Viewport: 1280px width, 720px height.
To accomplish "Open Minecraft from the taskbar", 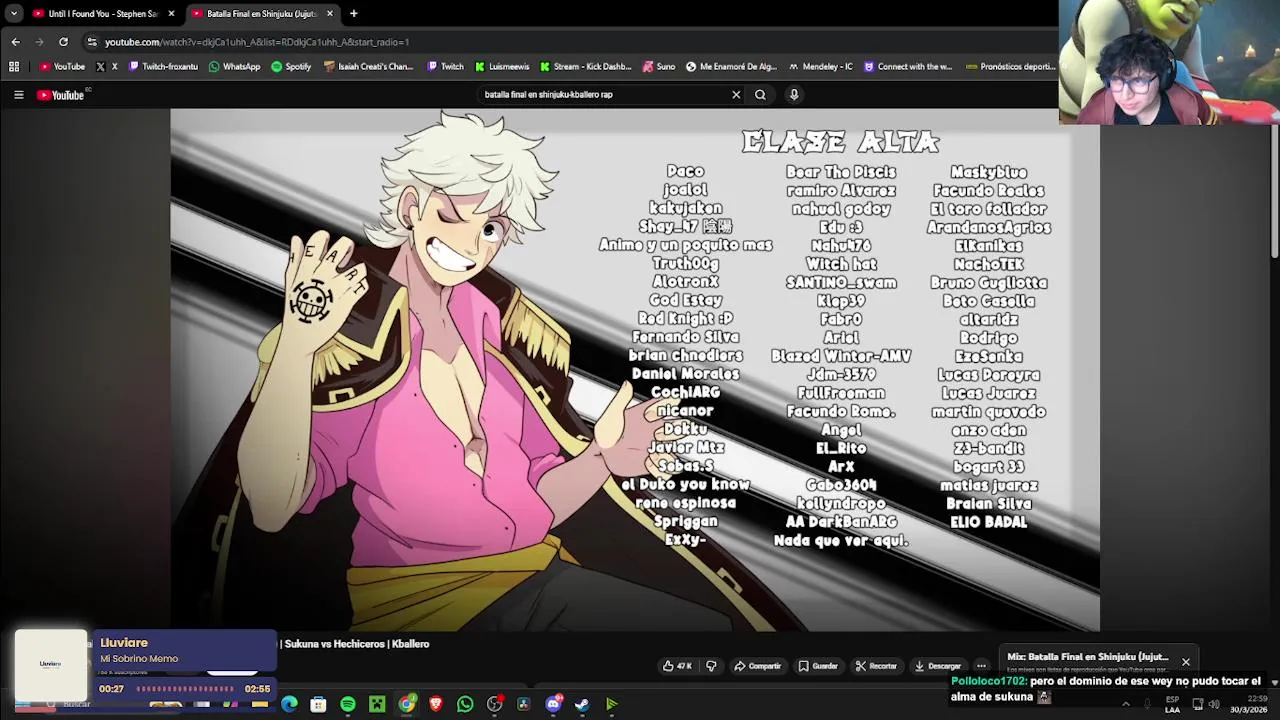I will 377,704.
